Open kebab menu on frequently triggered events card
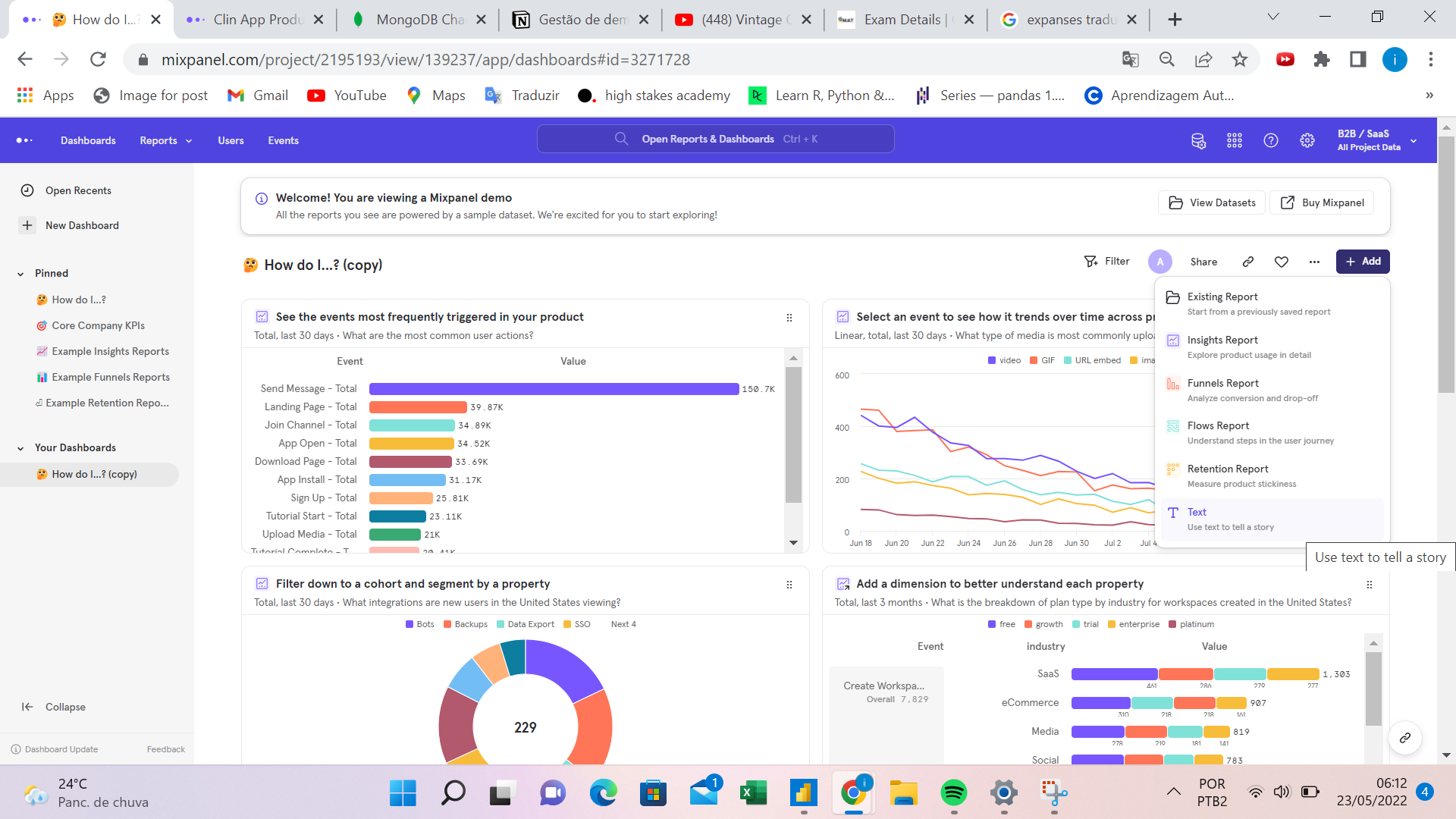The image size is (1456, 819). click(789, 318)
